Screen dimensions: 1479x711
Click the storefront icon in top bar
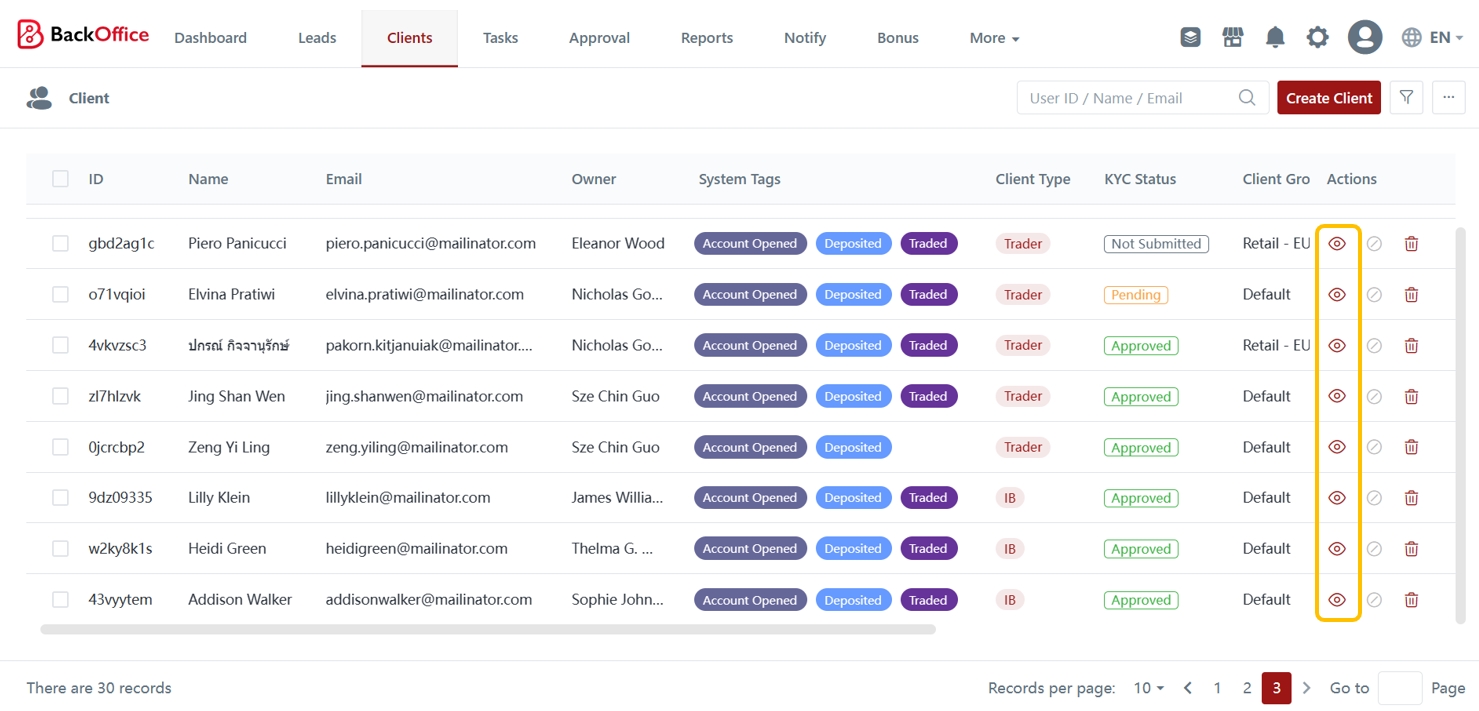1233,38
